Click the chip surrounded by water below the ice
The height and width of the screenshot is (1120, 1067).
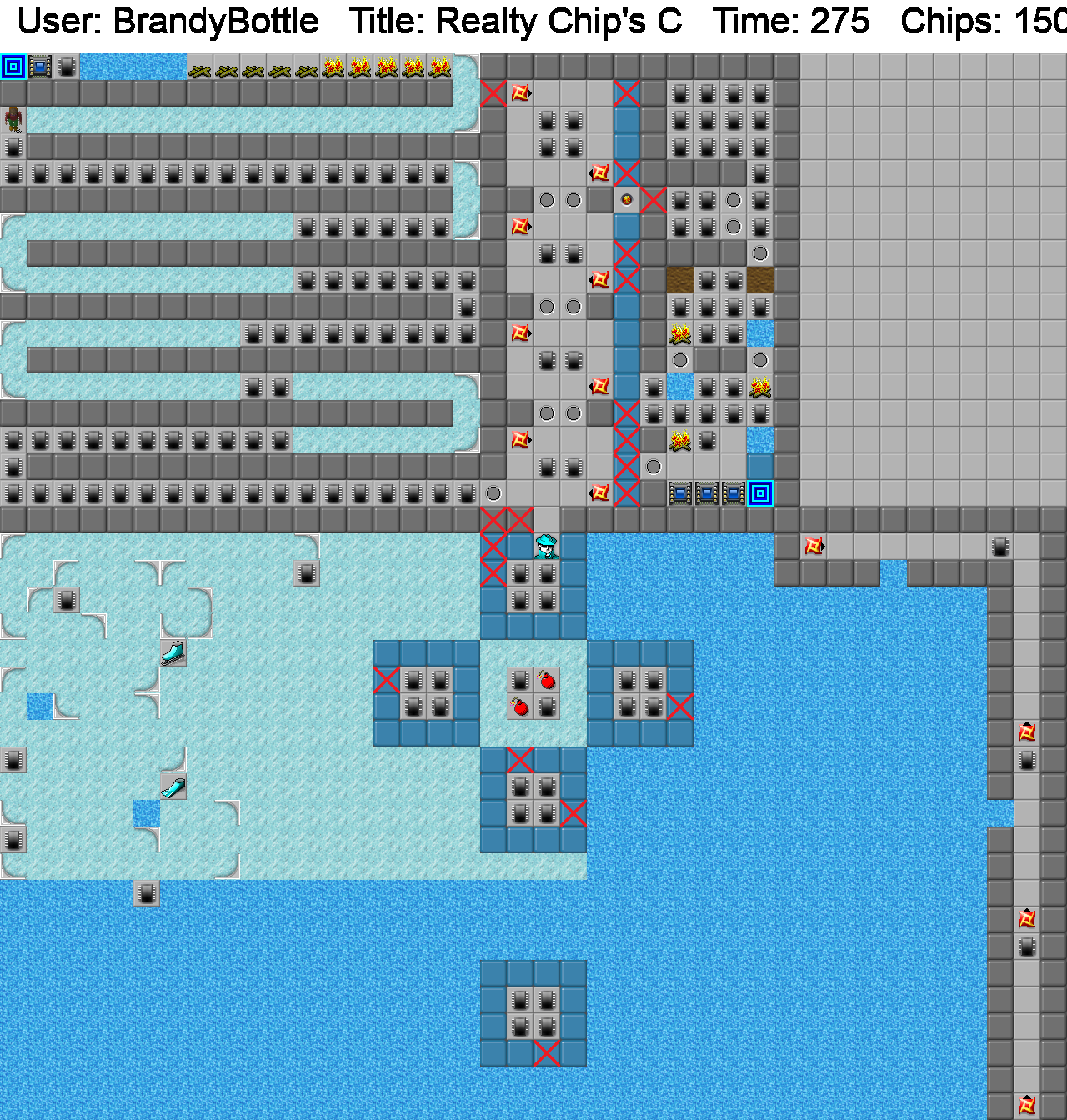click(x=147, y=893)
